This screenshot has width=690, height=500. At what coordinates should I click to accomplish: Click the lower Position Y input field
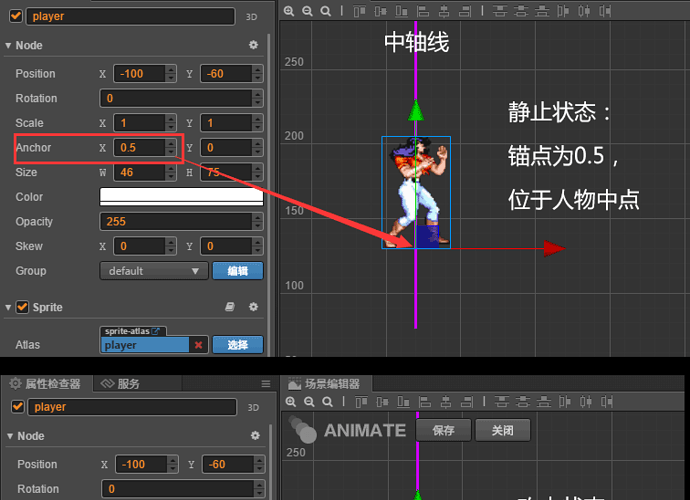tap(228, 464)
